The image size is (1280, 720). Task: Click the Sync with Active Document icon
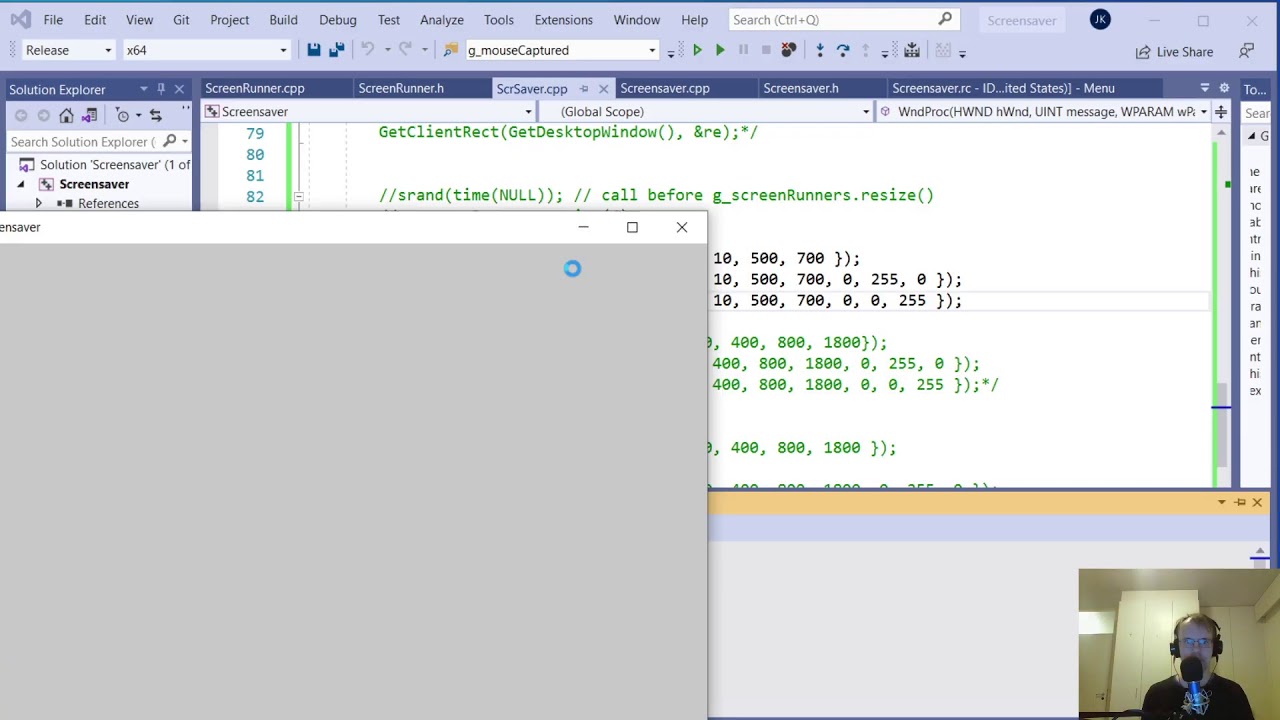155,115
